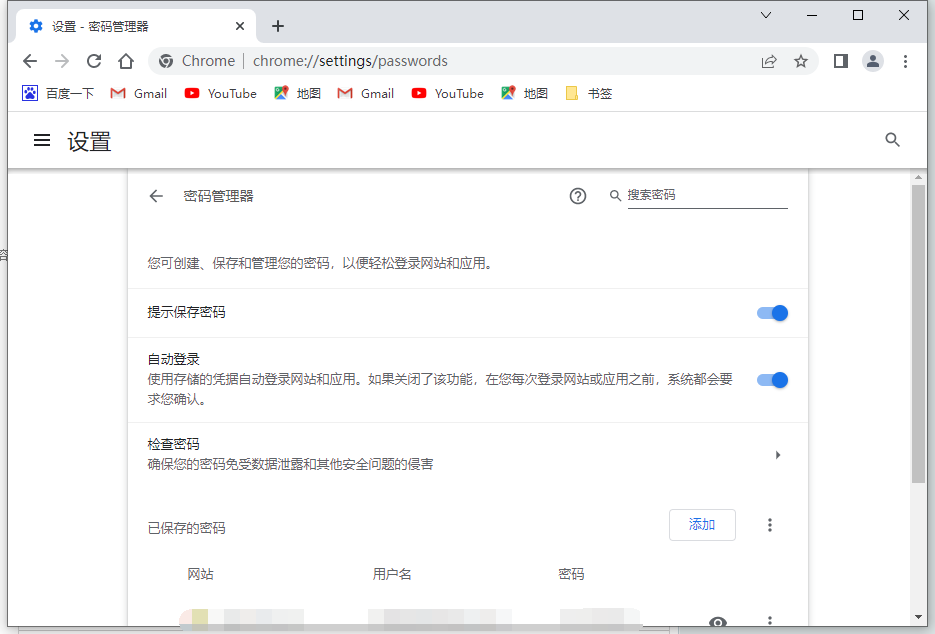This screenshot has height=634, width=935.
Task: Open more options for saved passwords
Action: pos(770,525)
